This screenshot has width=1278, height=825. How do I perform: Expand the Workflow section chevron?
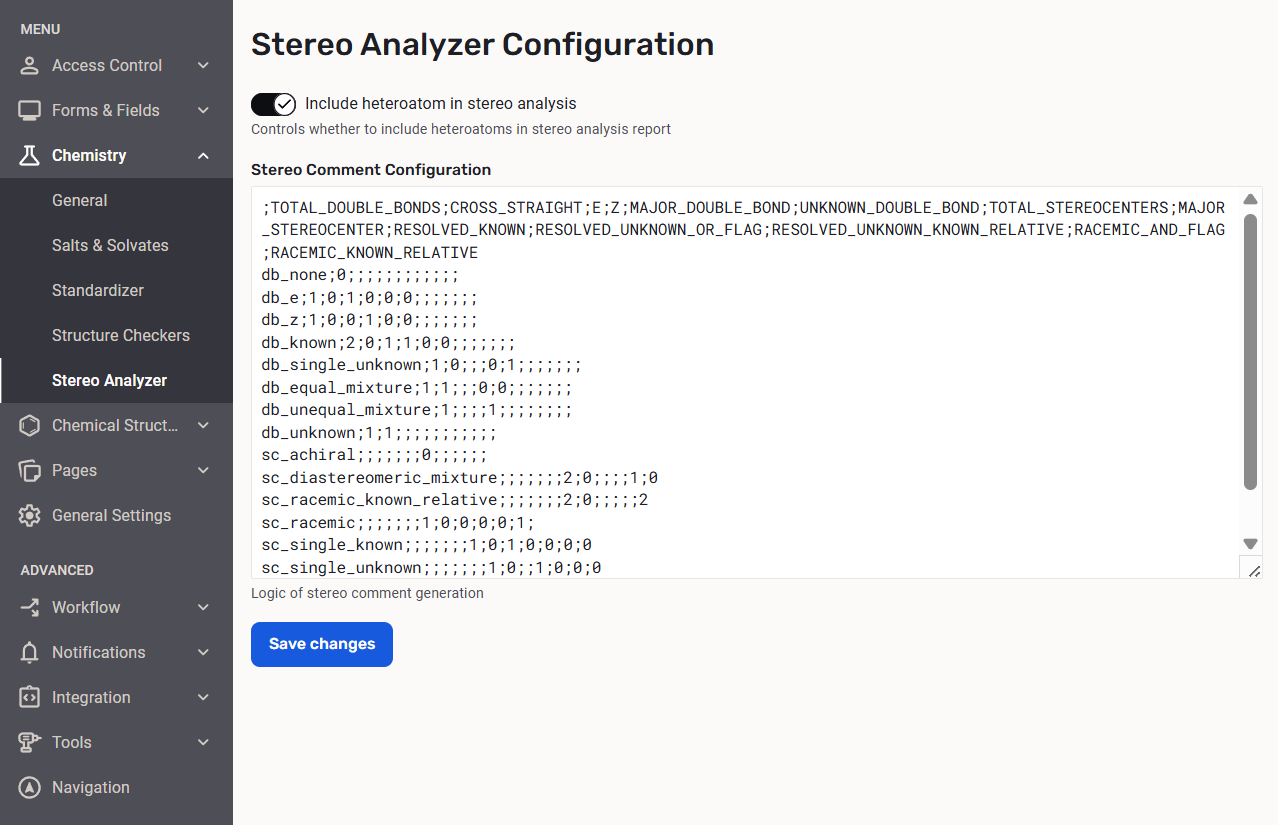point(203,608)
